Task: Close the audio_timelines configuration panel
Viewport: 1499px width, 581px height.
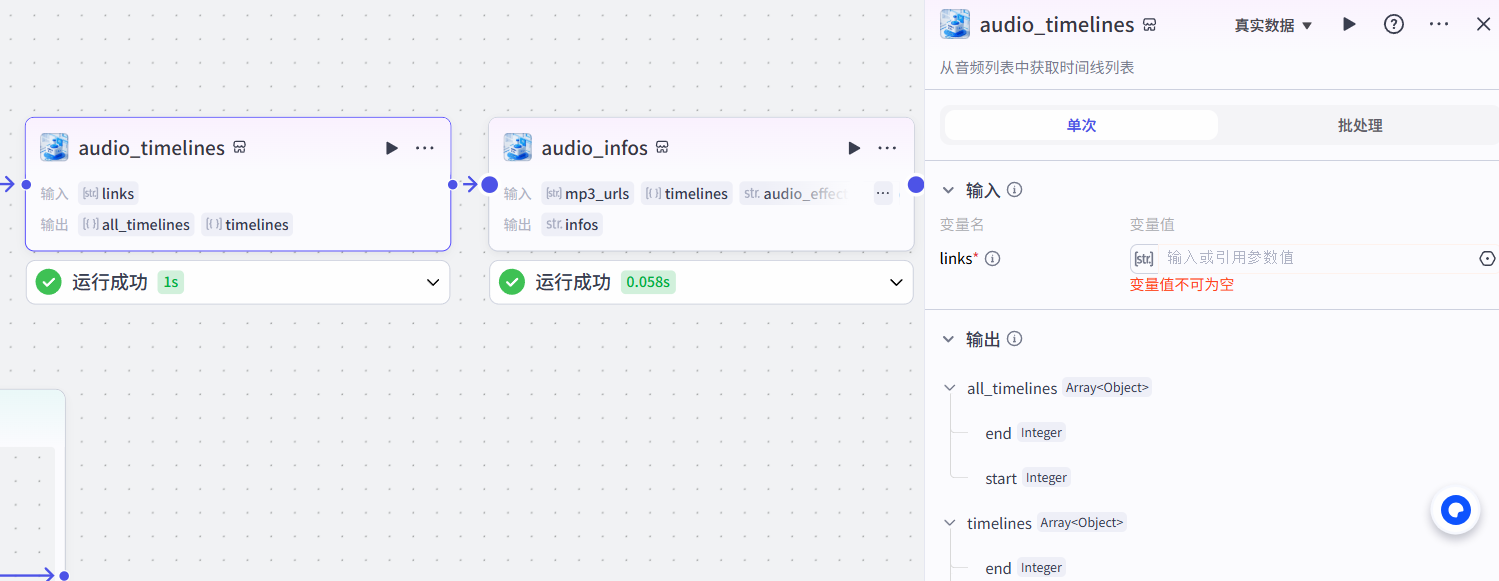Action: click(x=1483, y=25)
